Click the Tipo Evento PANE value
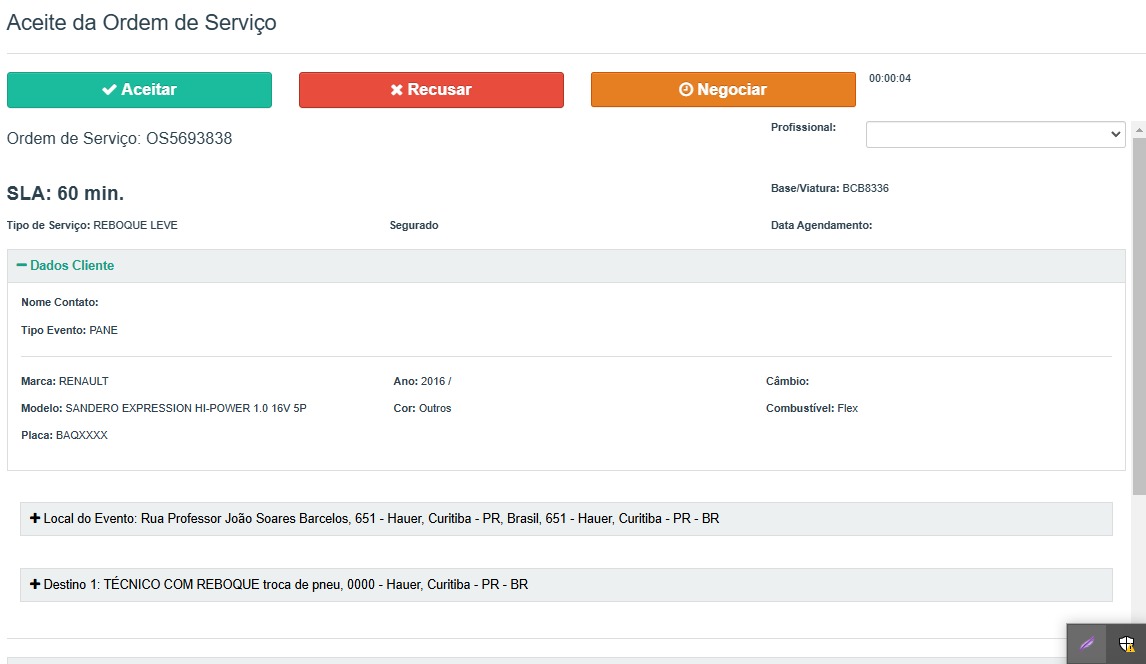Viewport: 1146px width, 664px height. pyautogui.click(x=103, y=331)
